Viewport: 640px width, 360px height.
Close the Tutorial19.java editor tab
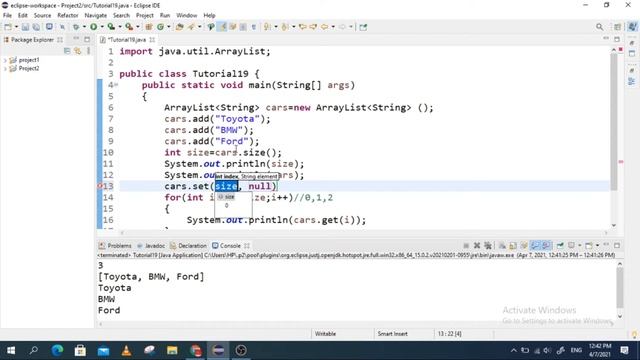point(152,40)
